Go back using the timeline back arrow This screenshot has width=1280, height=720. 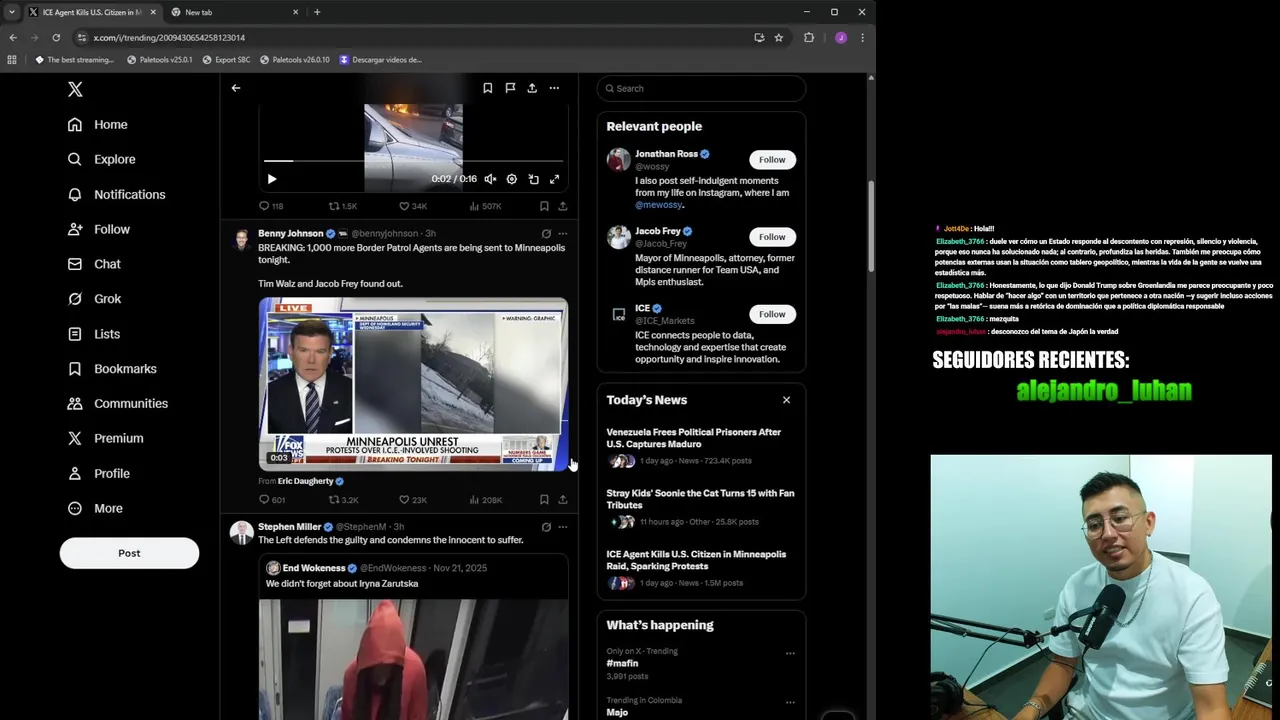236,88
